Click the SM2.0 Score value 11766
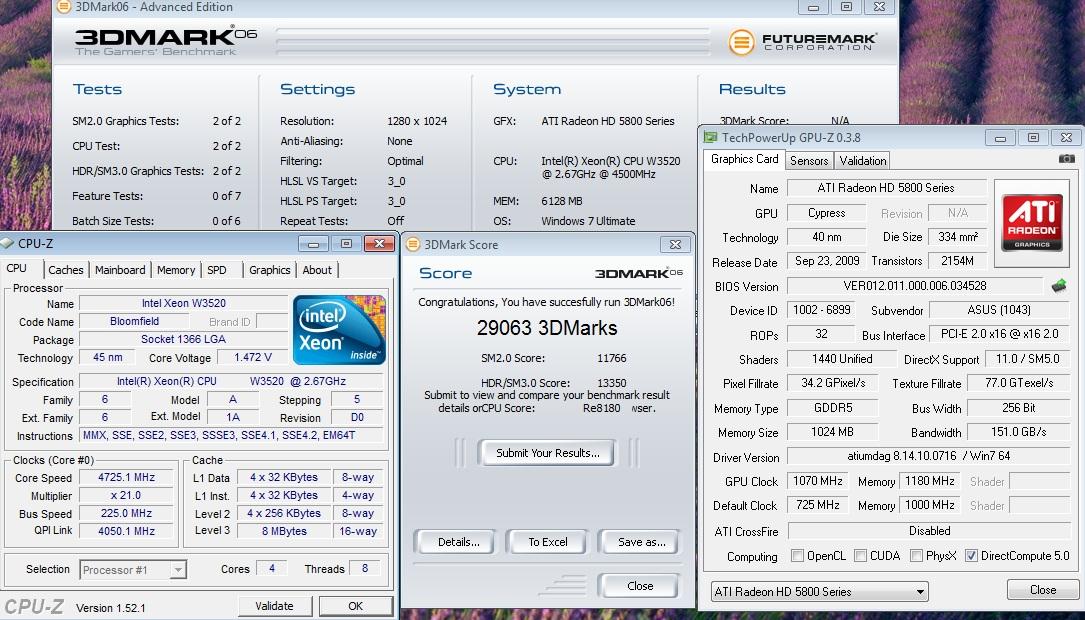1085x620 pixels. (612, 358)
